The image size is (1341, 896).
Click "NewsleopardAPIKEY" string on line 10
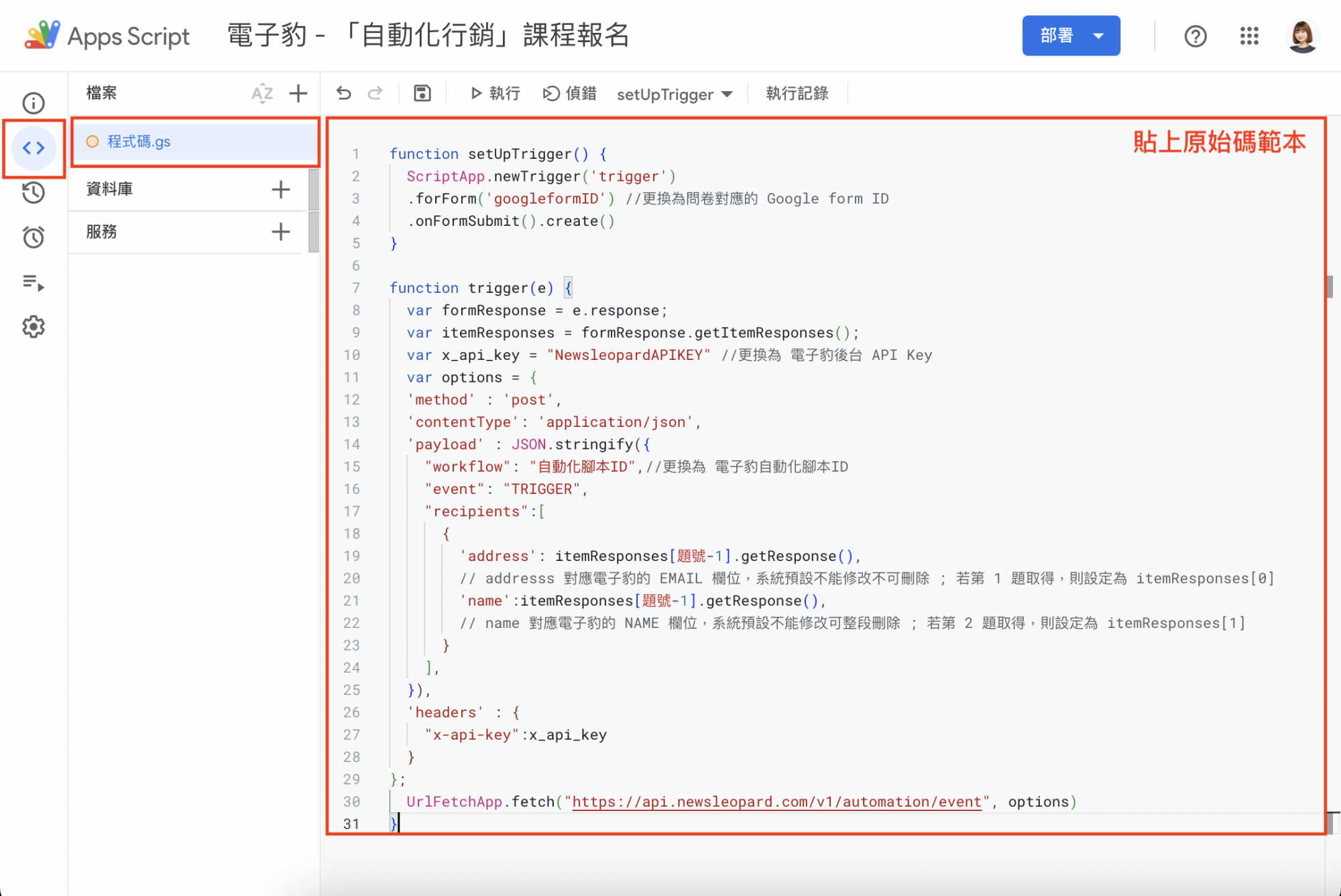(x=628, y=355)
